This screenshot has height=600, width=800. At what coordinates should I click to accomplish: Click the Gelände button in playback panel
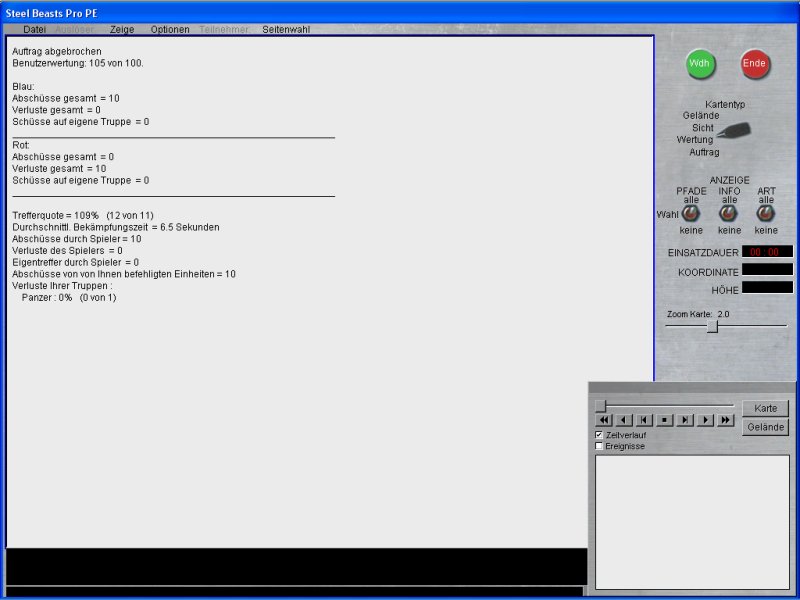tap(765, 427)
